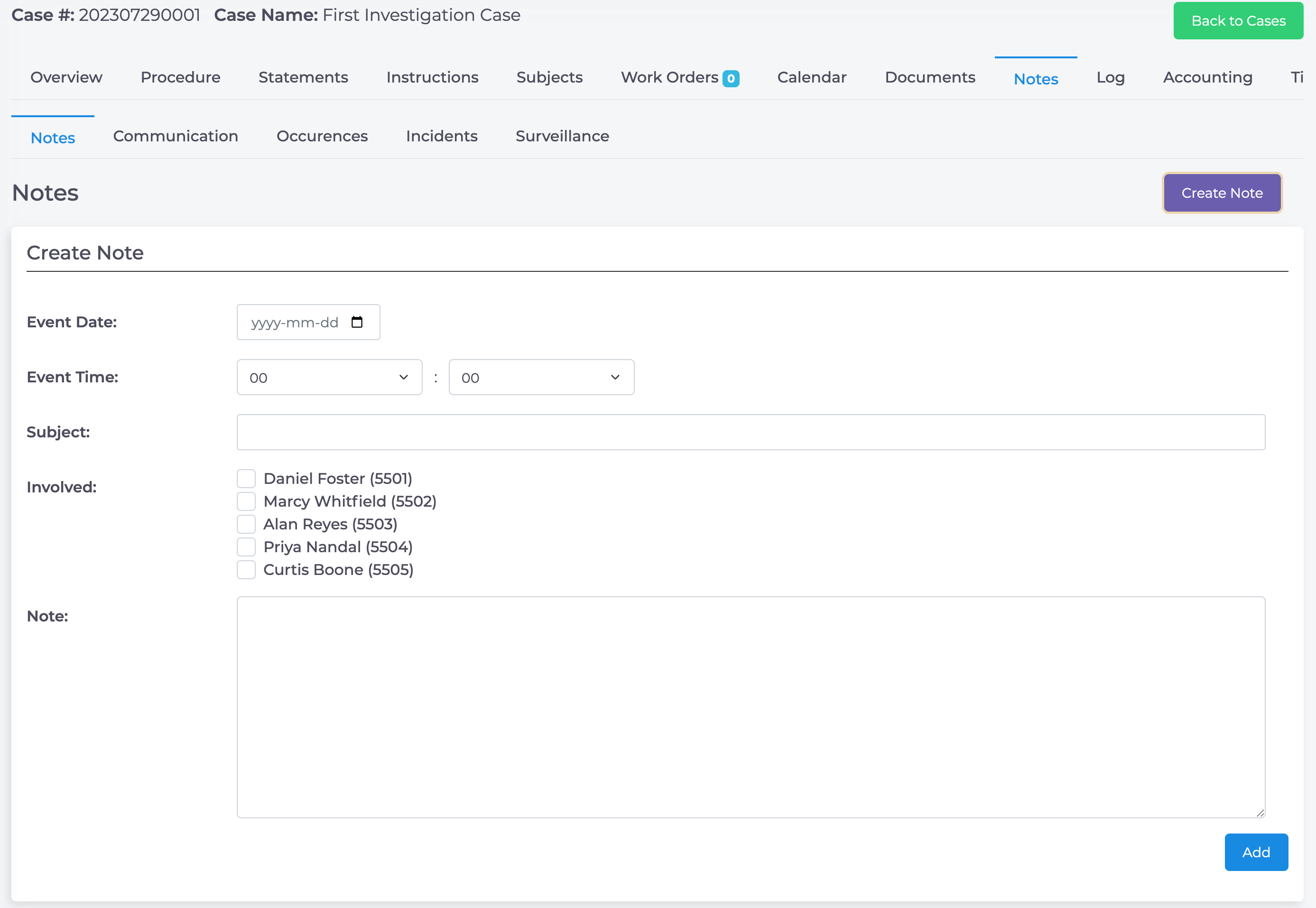The height and width of the screenshot is (908, 1316).
Task: Click the purple Create Note button
Action: click(x=1222, y=193)
